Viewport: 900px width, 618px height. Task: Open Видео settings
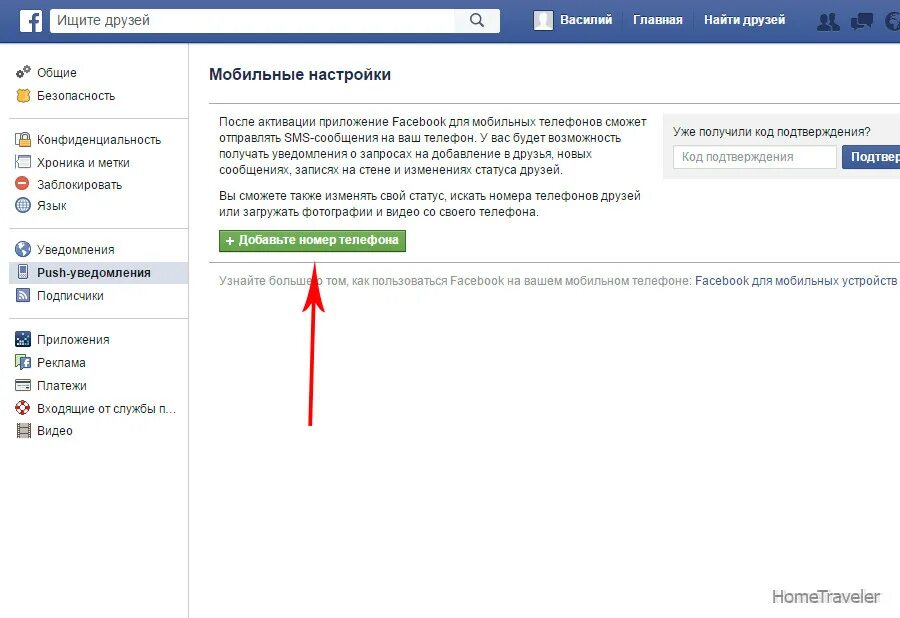click(x=55, y=431)
